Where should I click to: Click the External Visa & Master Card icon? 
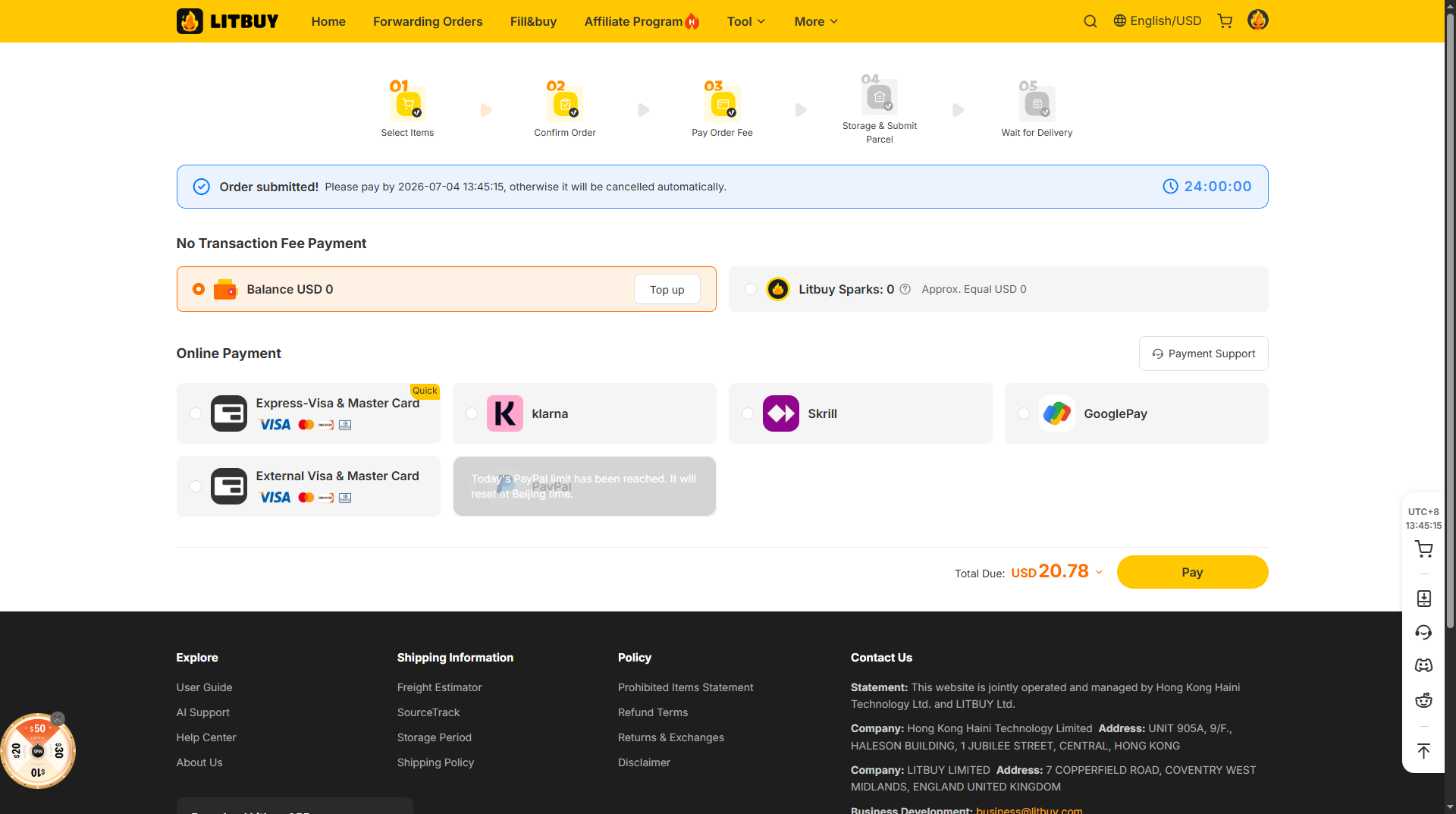229,486
